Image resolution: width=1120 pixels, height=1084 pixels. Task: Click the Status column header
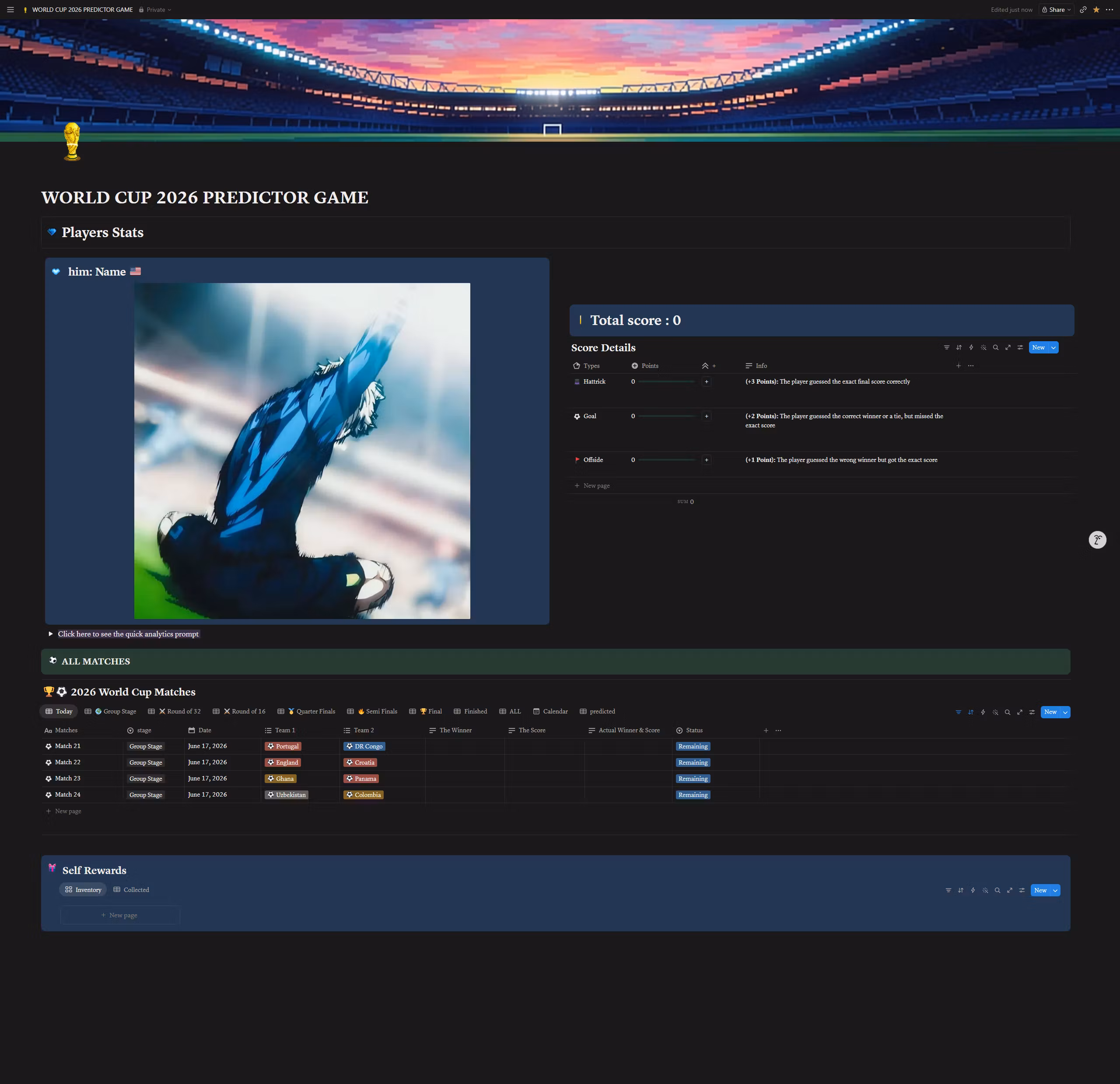(689, 730)
